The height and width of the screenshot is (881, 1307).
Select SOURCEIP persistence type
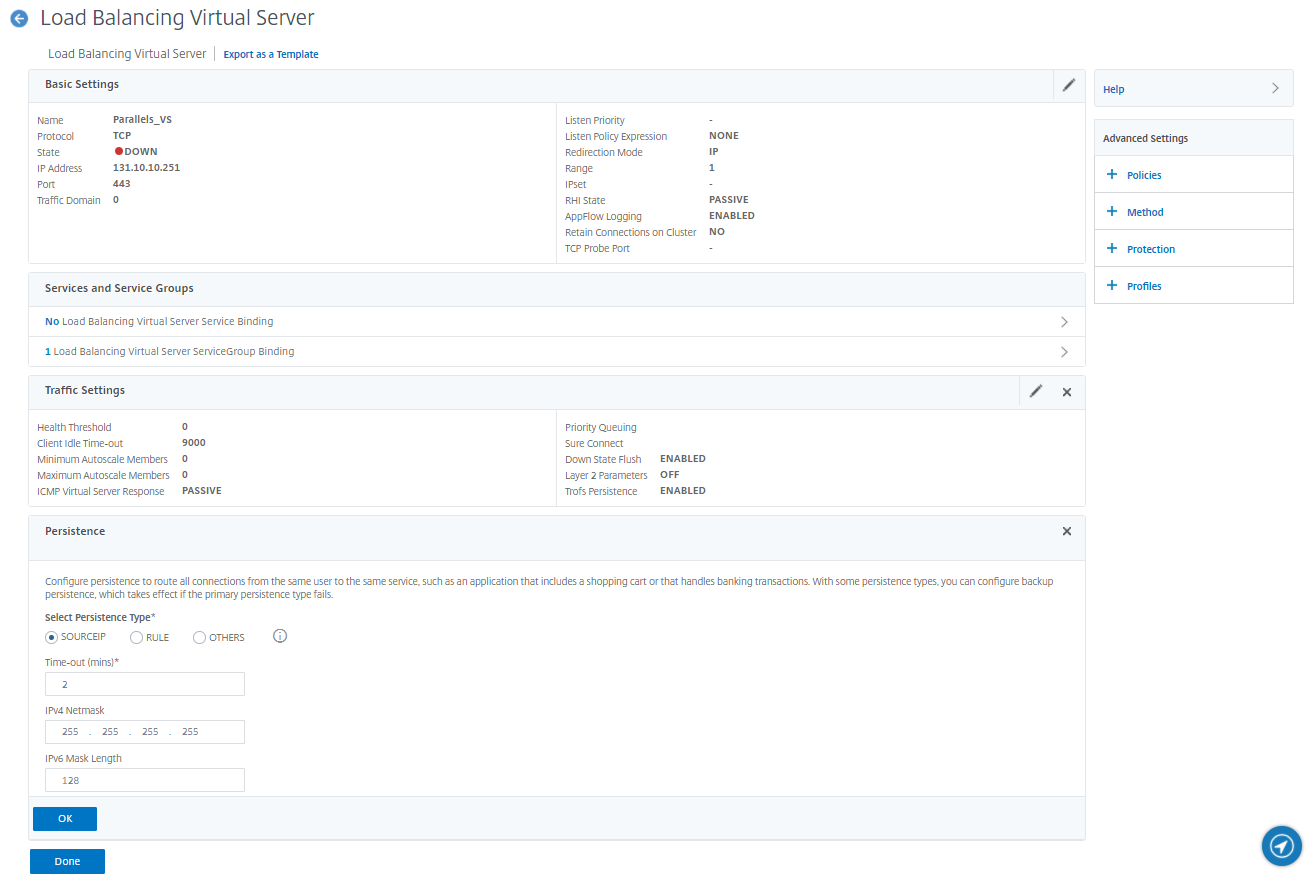tap(52, 637)
